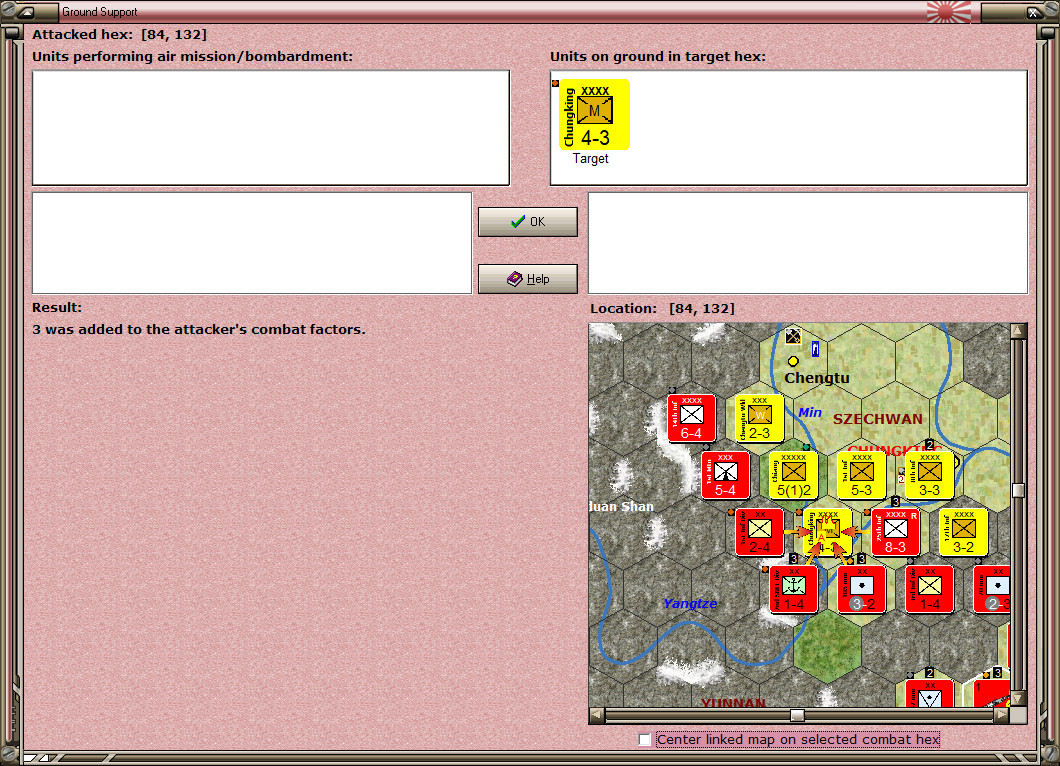Click the factory icon above Chengtu

click(793, 336)
